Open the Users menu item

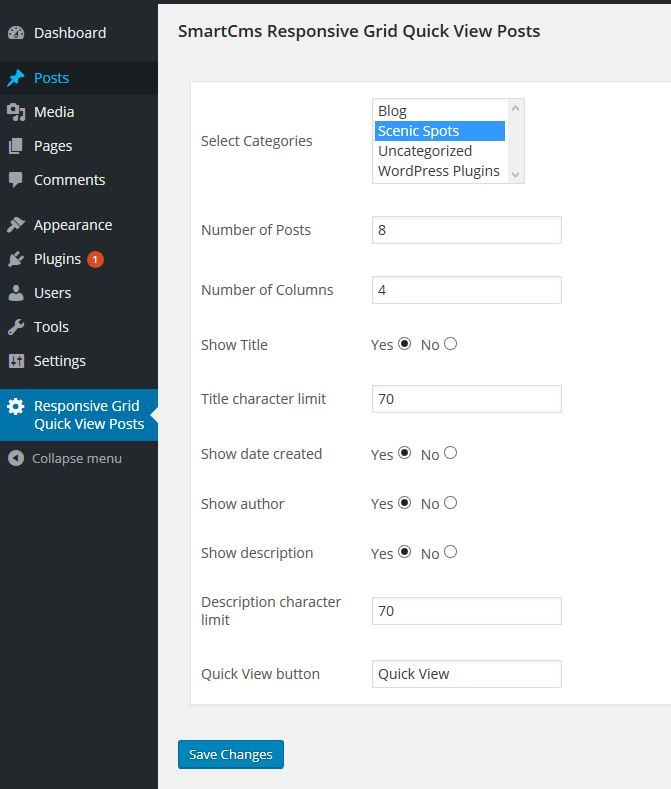(x=52, y=293)
